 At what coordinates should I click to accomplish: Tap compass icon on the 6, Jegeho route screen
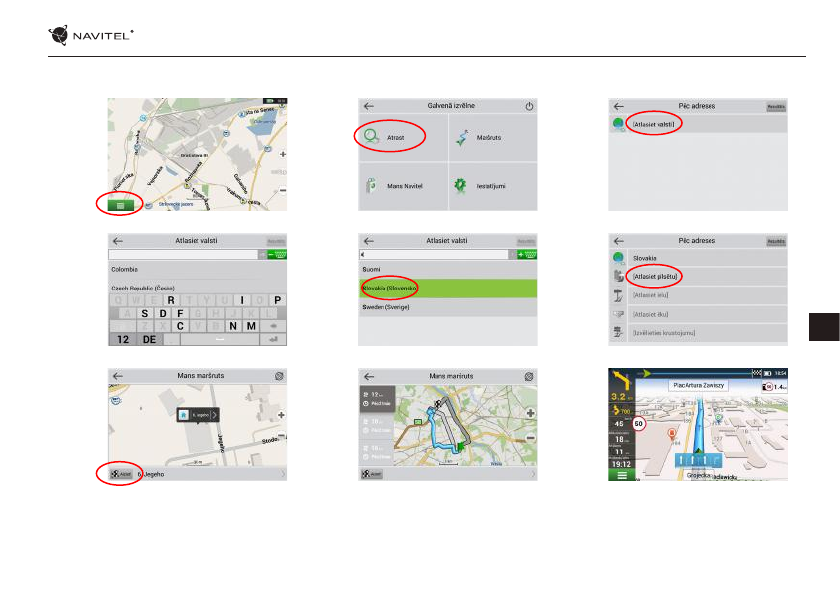coord(279,376)
